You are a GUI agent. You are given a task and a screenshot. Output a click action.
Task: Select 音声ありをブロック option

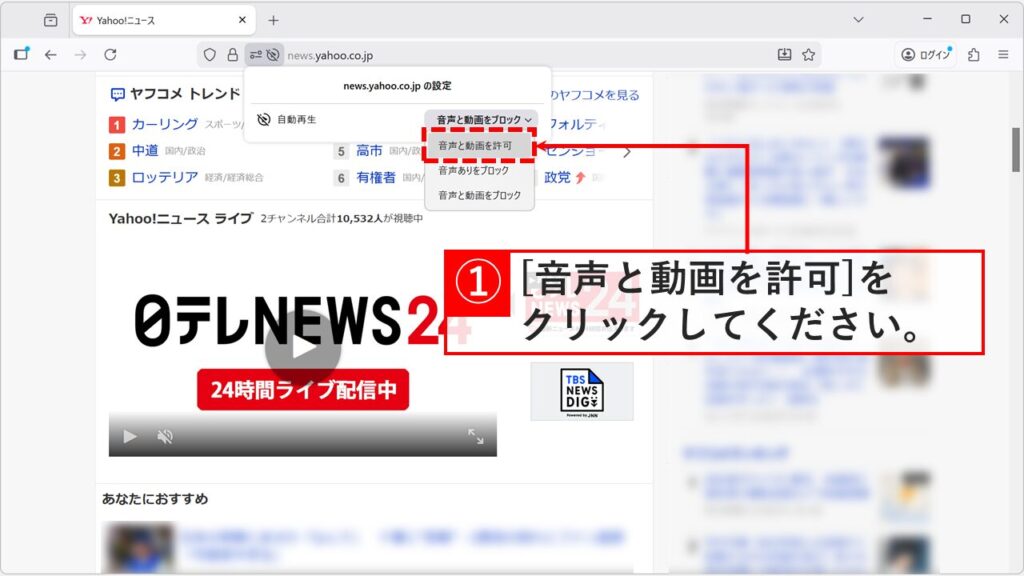coord(479,170)
